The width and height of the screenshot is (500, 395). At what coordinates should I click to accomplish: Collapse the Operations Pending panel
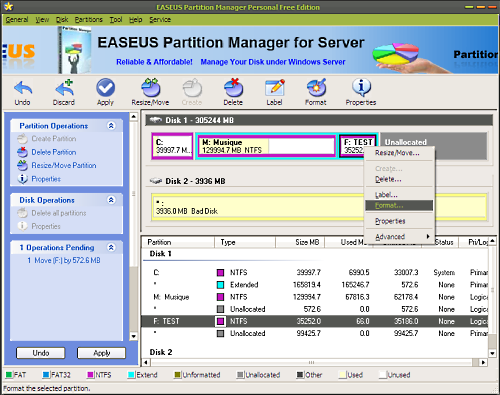coord(111,247)
